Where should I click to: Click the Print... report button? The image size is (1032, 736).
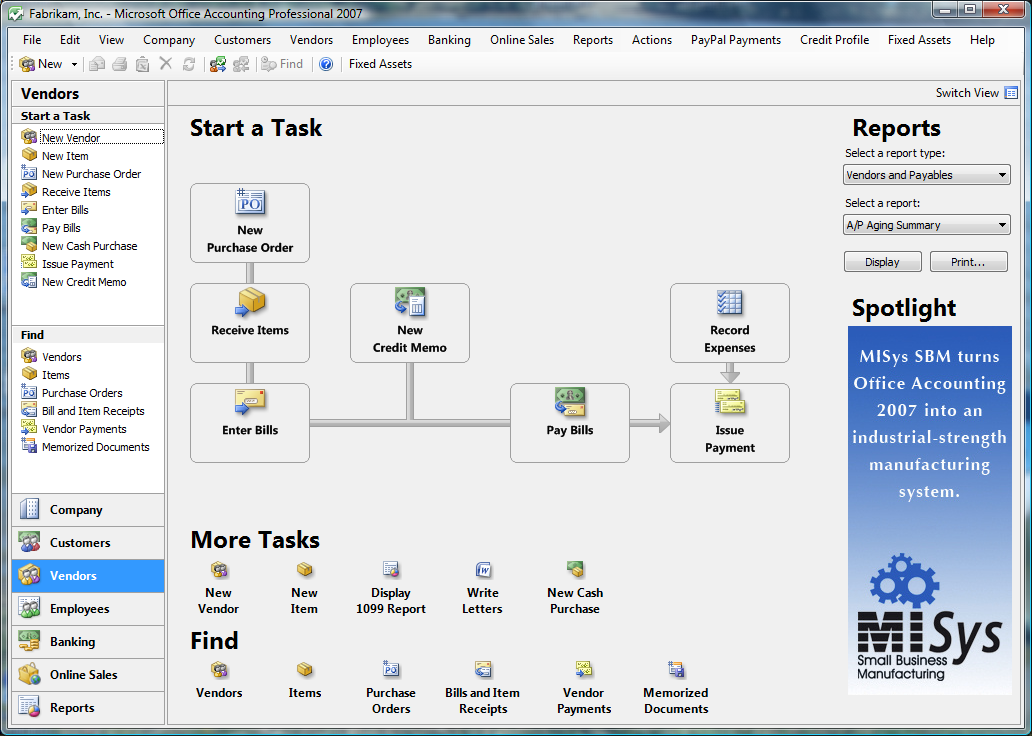pos(968,262)
